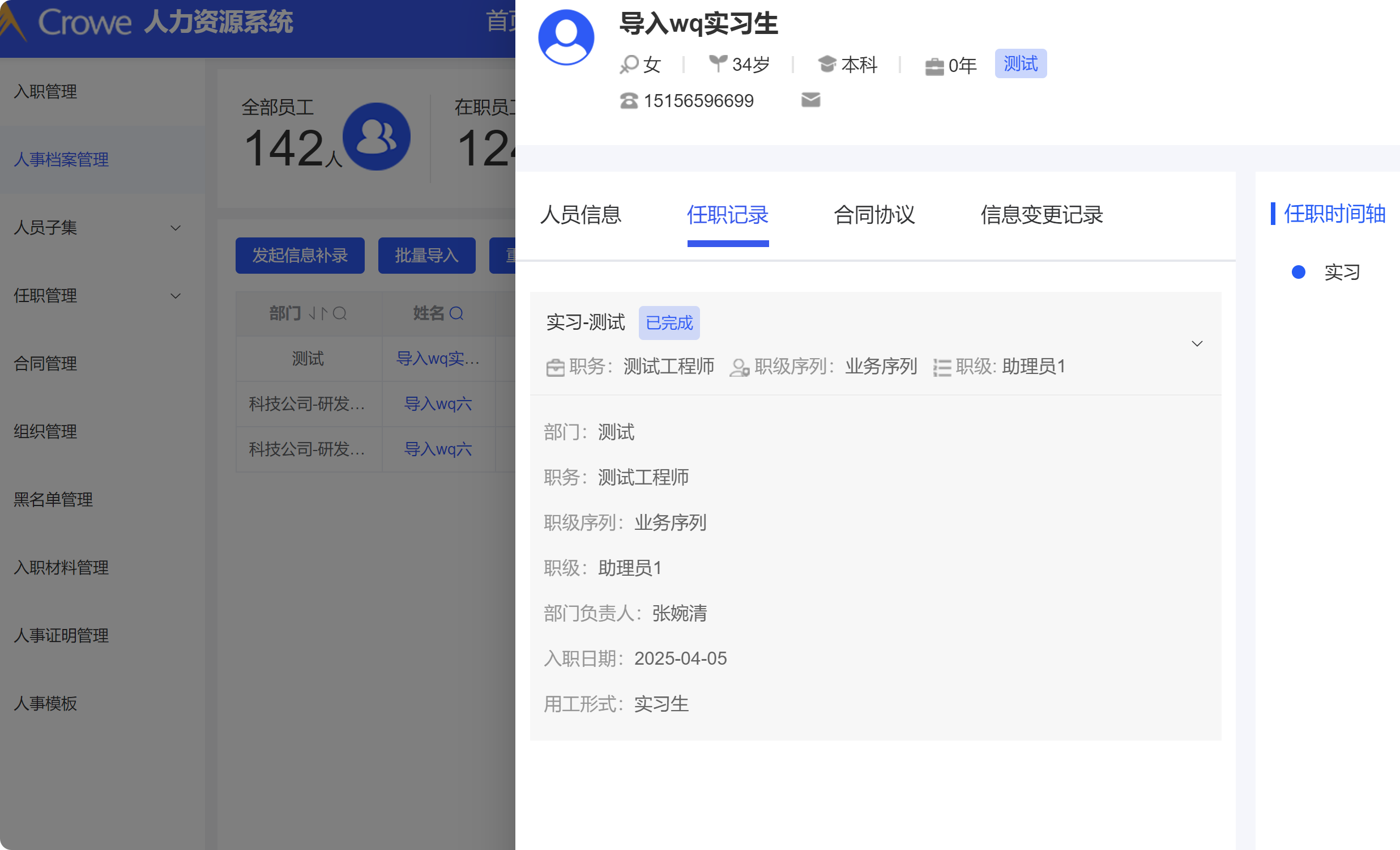The image size is (1400, 850).
Task: Click the graduation cap education icon
Action: 827,63
